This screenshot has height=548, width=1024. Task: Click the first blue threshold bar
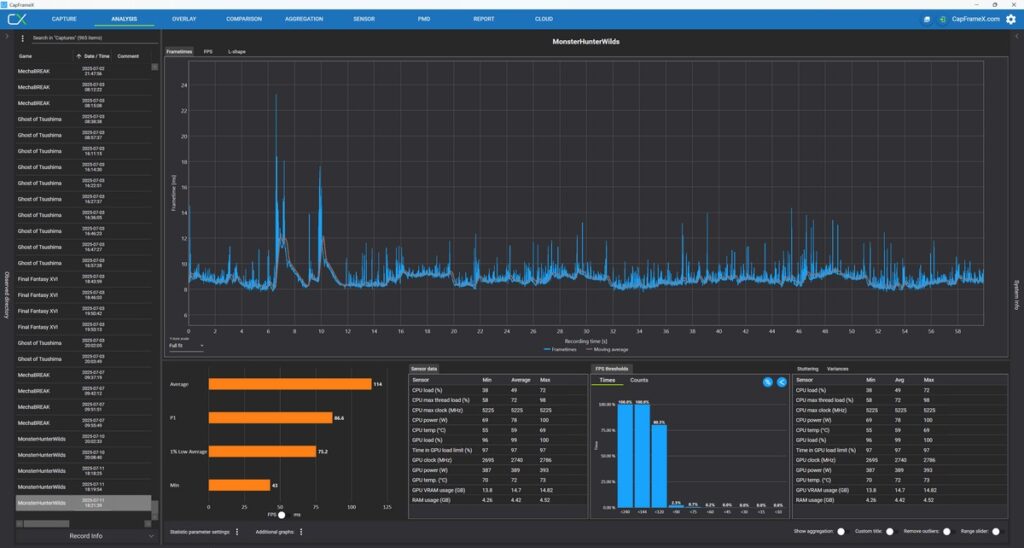click(625, 456)
